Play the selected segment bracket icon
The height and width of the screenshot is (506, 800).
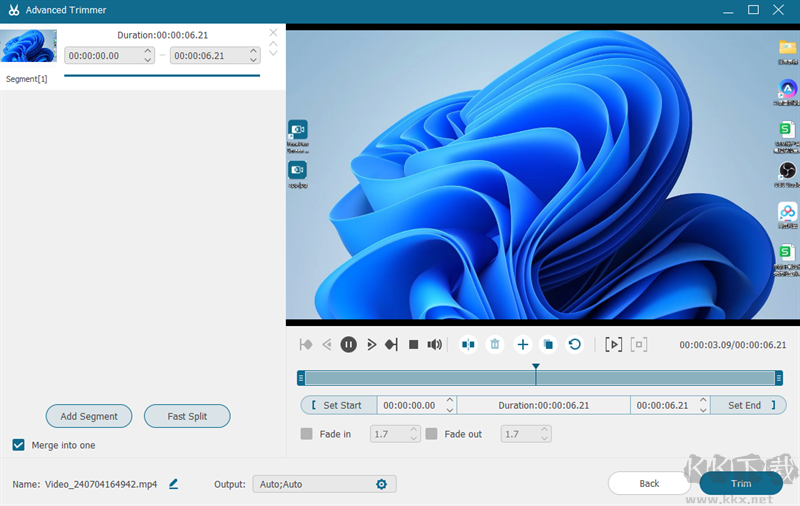tap(614, 344)
